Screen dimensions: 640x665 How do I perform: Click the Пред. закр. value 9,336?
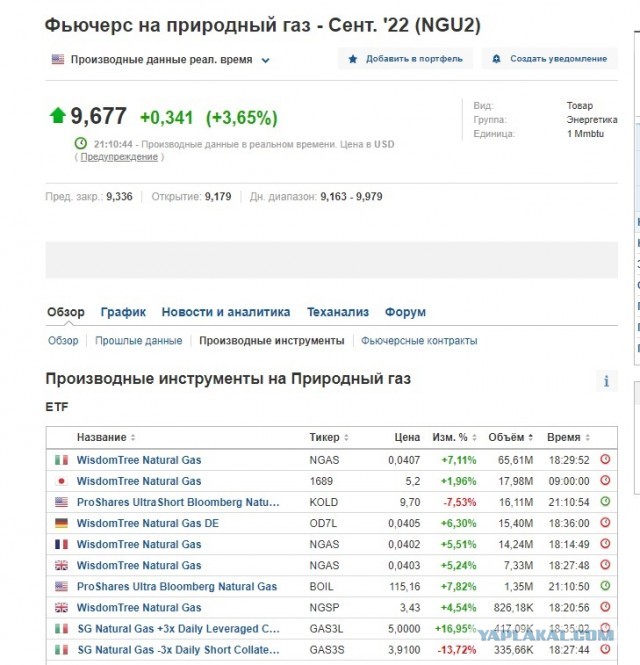(x=119, y=197)
